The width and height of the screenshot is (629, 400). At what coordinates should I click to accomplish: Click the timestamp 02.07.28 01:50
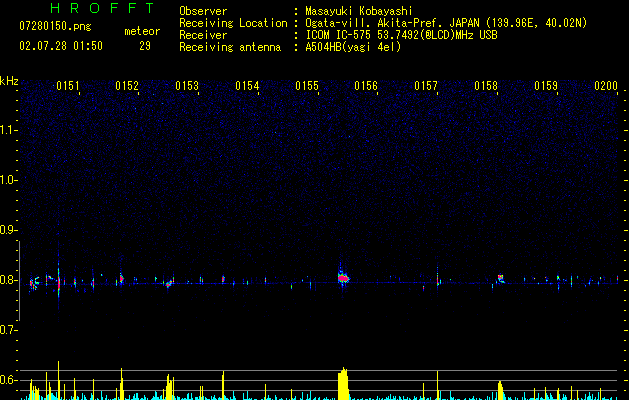(61, 46)
